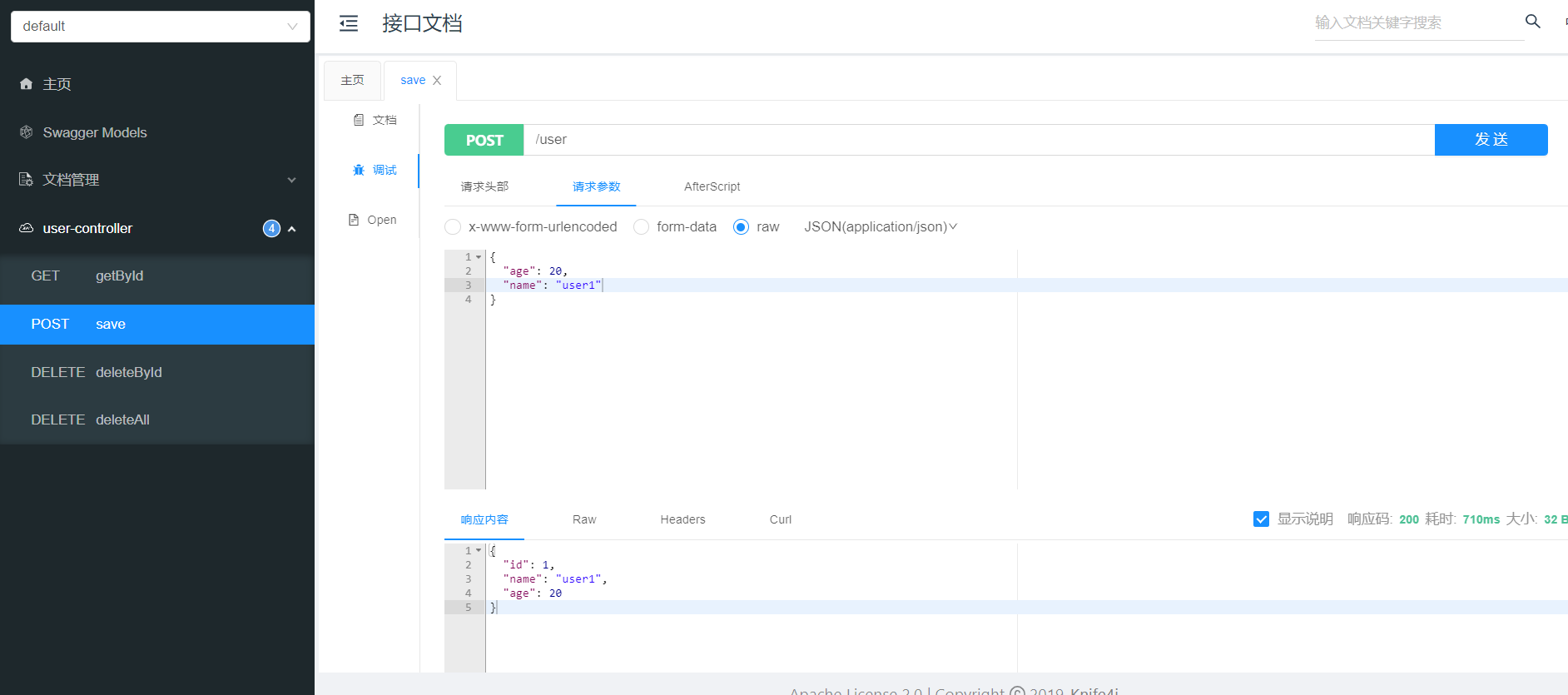
Task: Click the response "age": 20 line
Action: click(533, 593)
